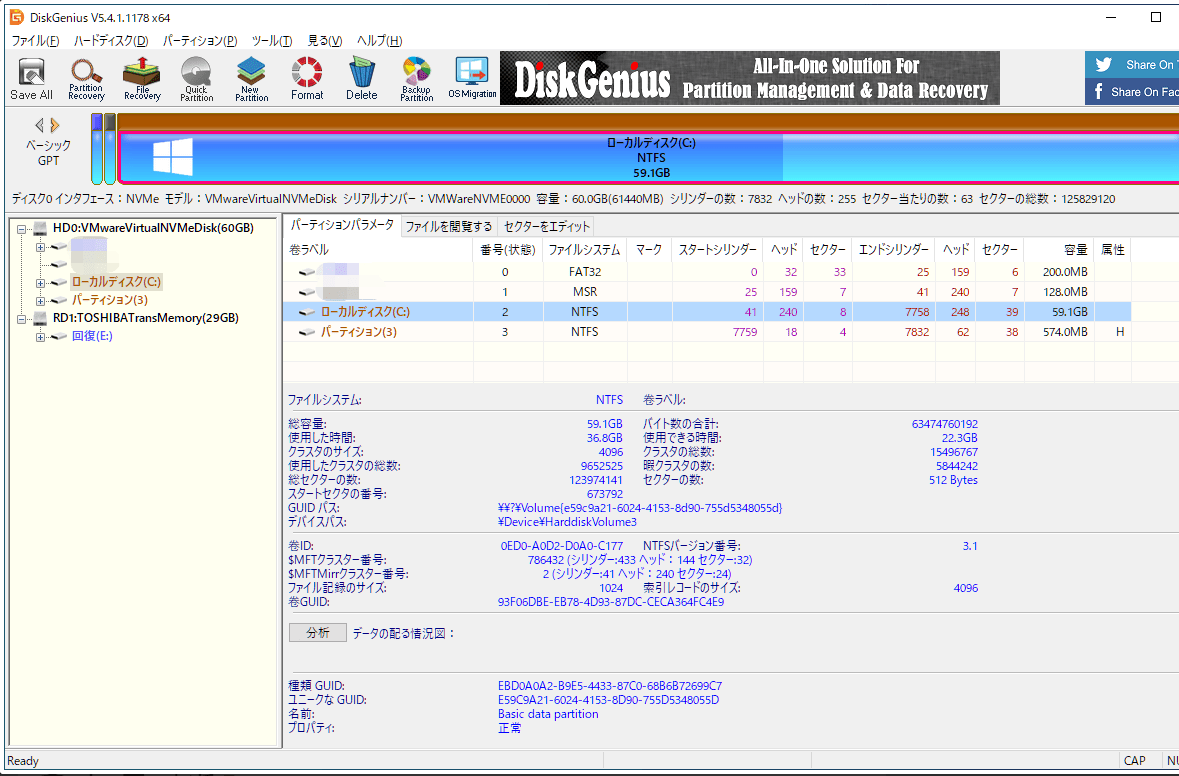The width and height of the screenshot is (1179, 776).
Task: Launch the File Recovery tool
Action: (142, 78)
